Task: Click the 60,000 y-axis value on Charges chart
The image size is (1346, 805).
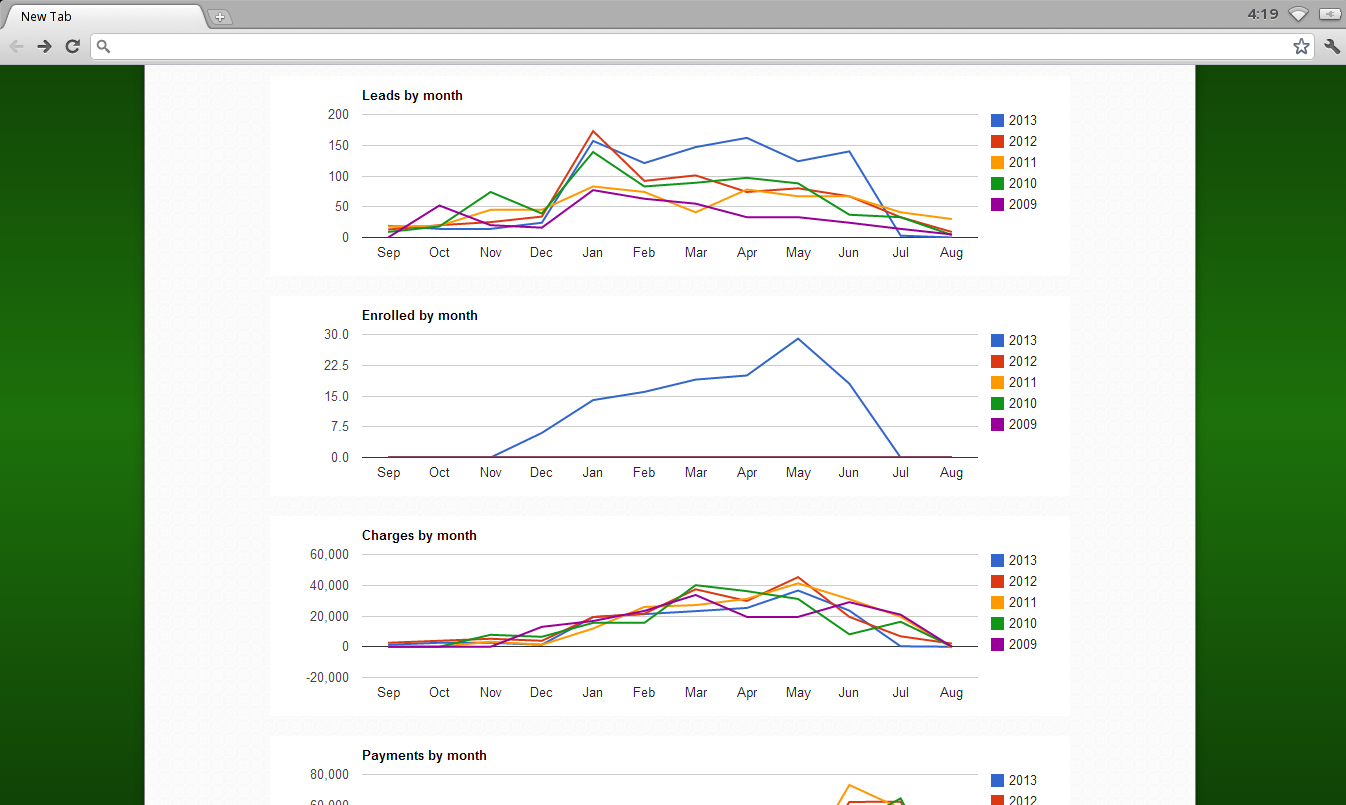Action: pos(330,554)
